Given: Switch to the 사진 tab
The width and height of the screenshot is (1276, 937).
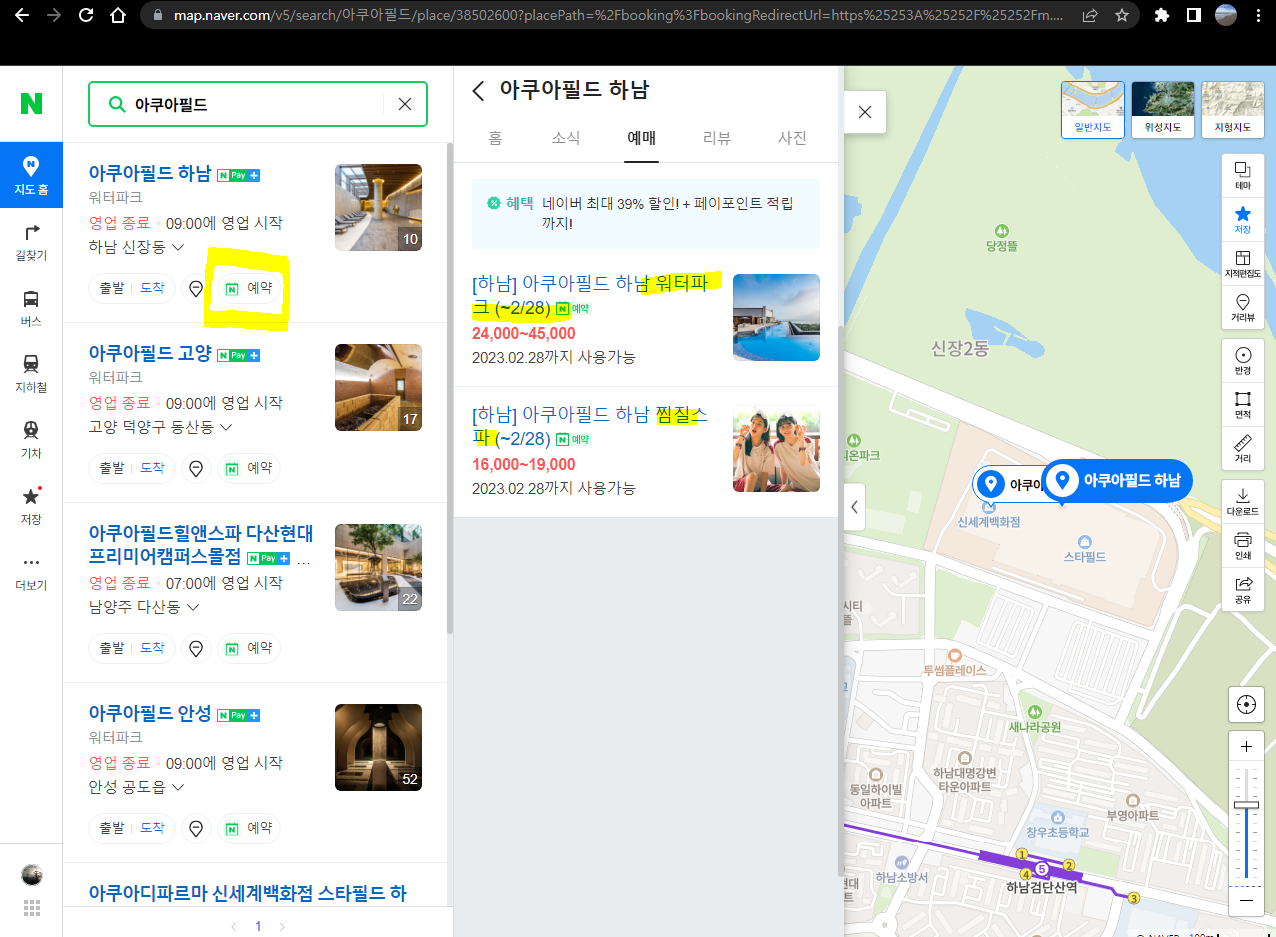Looking at the screenshot, I should point(792,138).
